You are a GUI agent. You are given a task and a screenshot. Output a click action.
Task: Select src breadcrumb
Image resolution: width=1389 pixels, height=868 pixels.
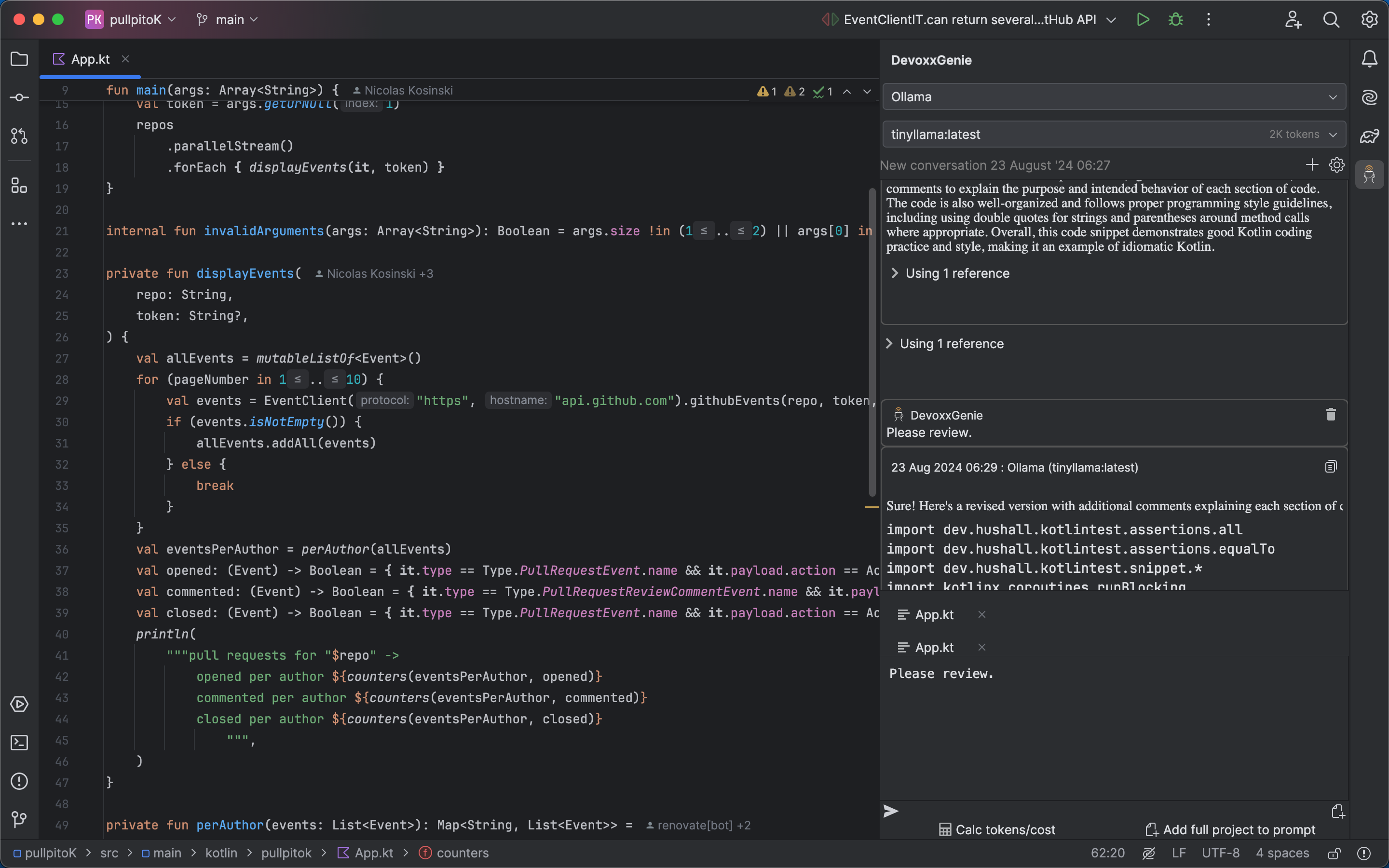pyautogui.click(x=109, y=853)
